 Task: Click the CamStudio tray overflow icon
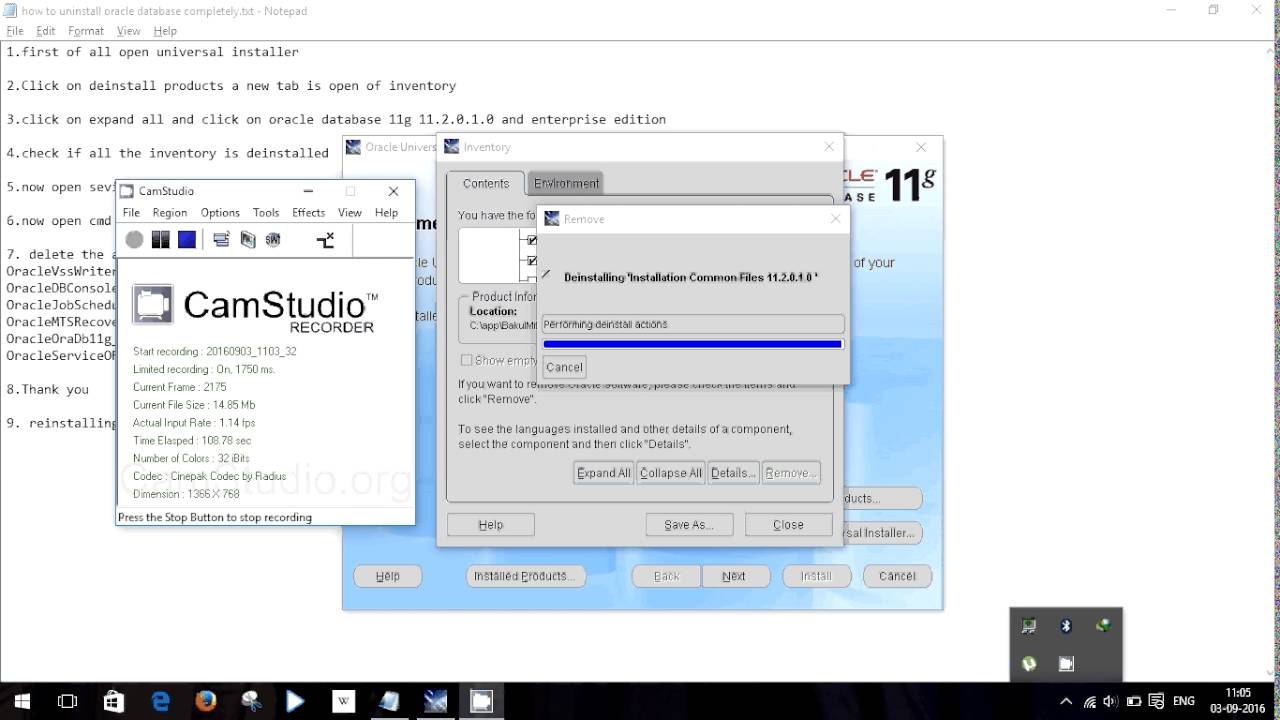pos(1066,663)
